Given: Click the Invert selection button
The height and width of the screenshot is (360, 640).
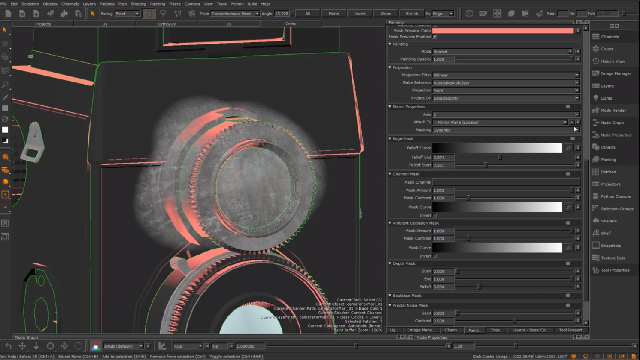Looking at the screenshot, I should coord(360,13).
